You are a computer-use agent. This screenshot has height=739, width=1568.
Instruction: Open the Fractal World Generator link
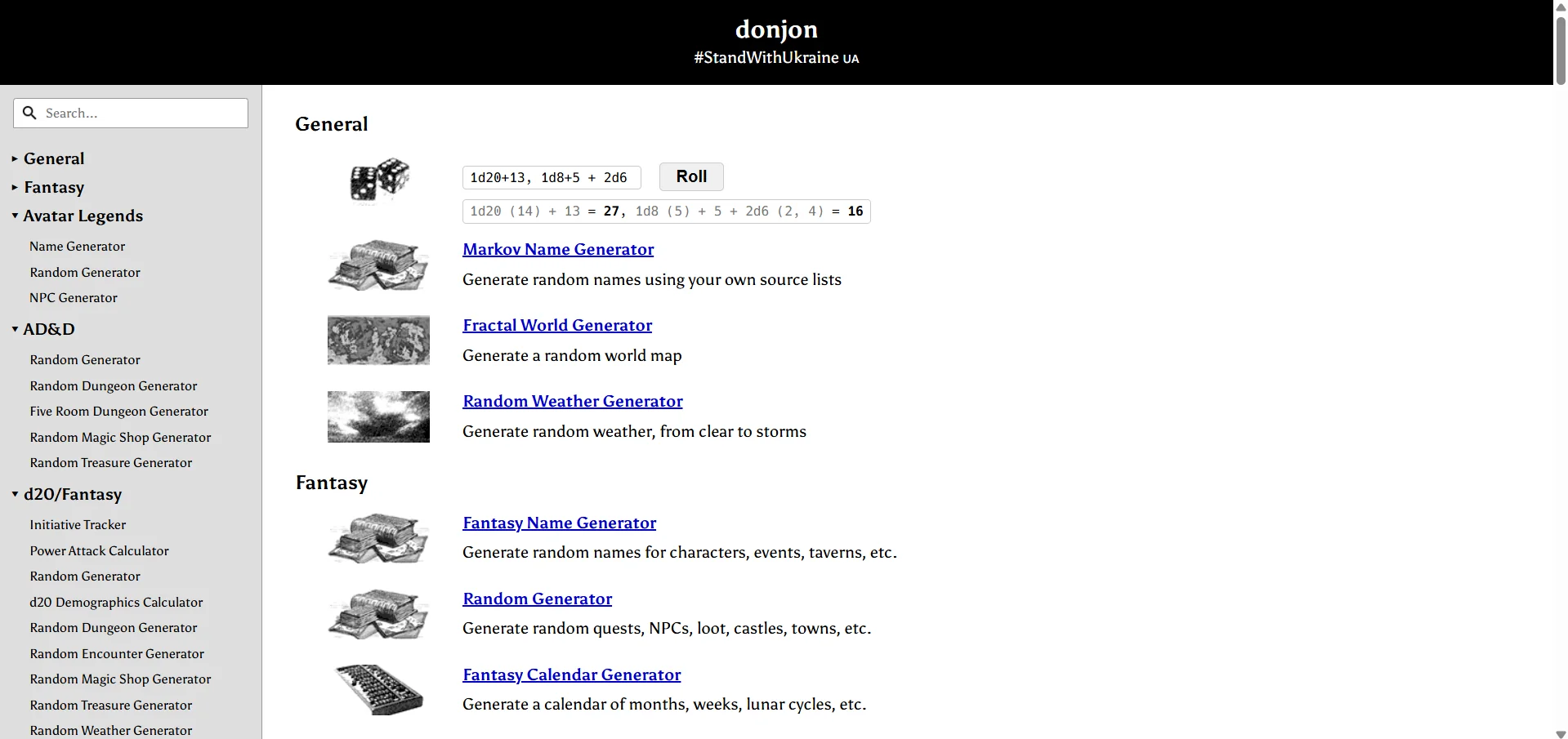(557, 325)
